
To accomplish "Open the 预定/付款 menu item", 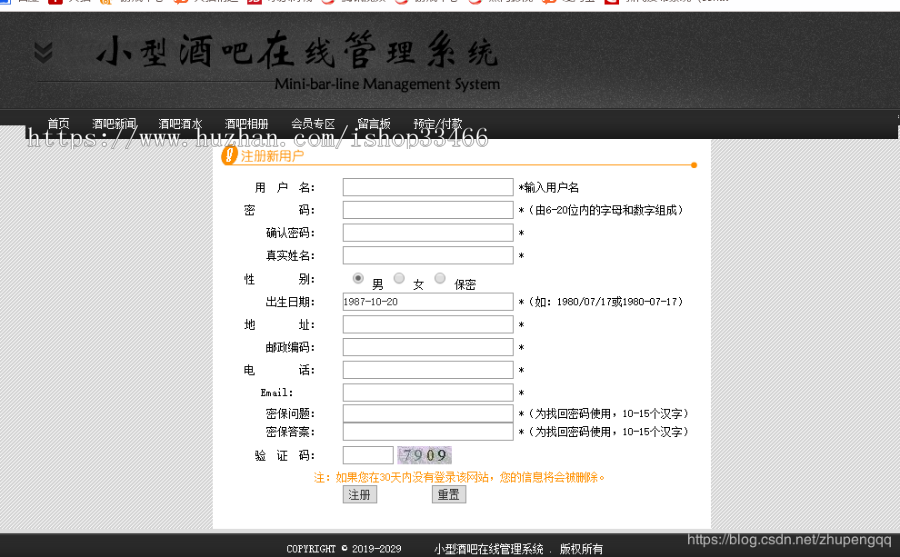I will click(437, 123).
